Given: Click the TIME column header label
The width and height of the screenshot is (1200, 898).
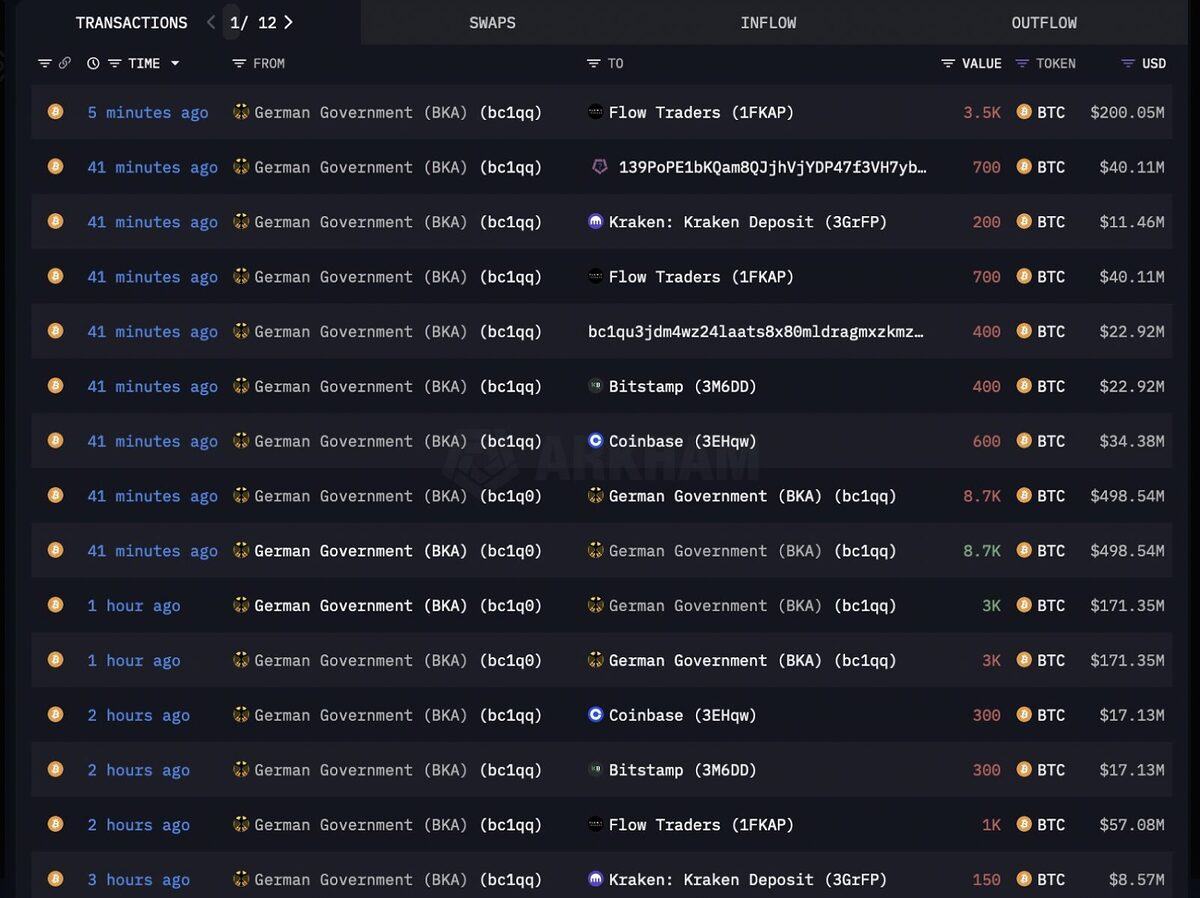Looking at the screenshot, I should (144, 63).
